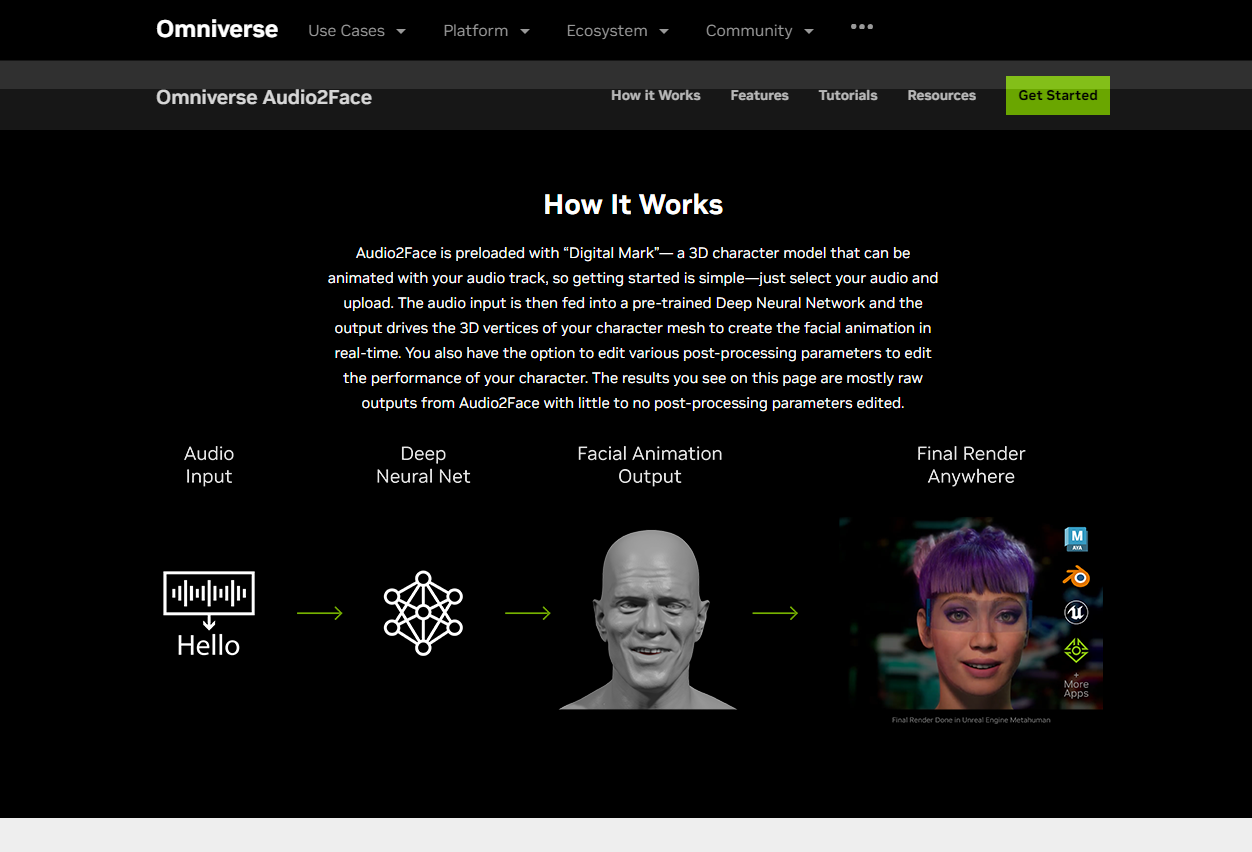Jump to the Features section

[759, 96]
